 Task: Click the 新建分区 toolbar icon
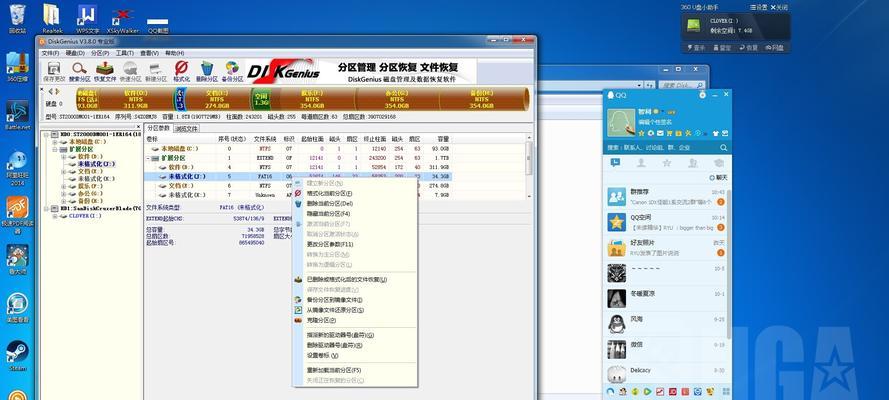click(x=156, y=71)
